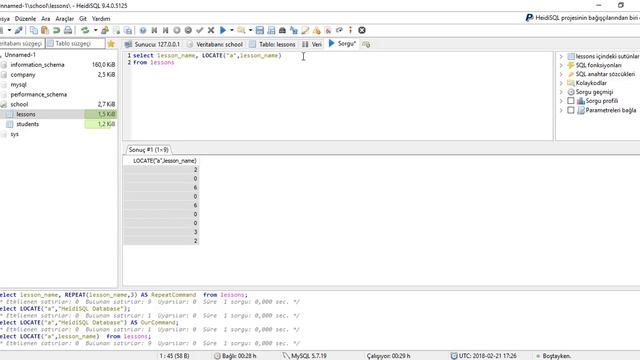640x360 pixels.
Task: Click into the Tablo süzgeci filter field
Action: pos(76,43)
